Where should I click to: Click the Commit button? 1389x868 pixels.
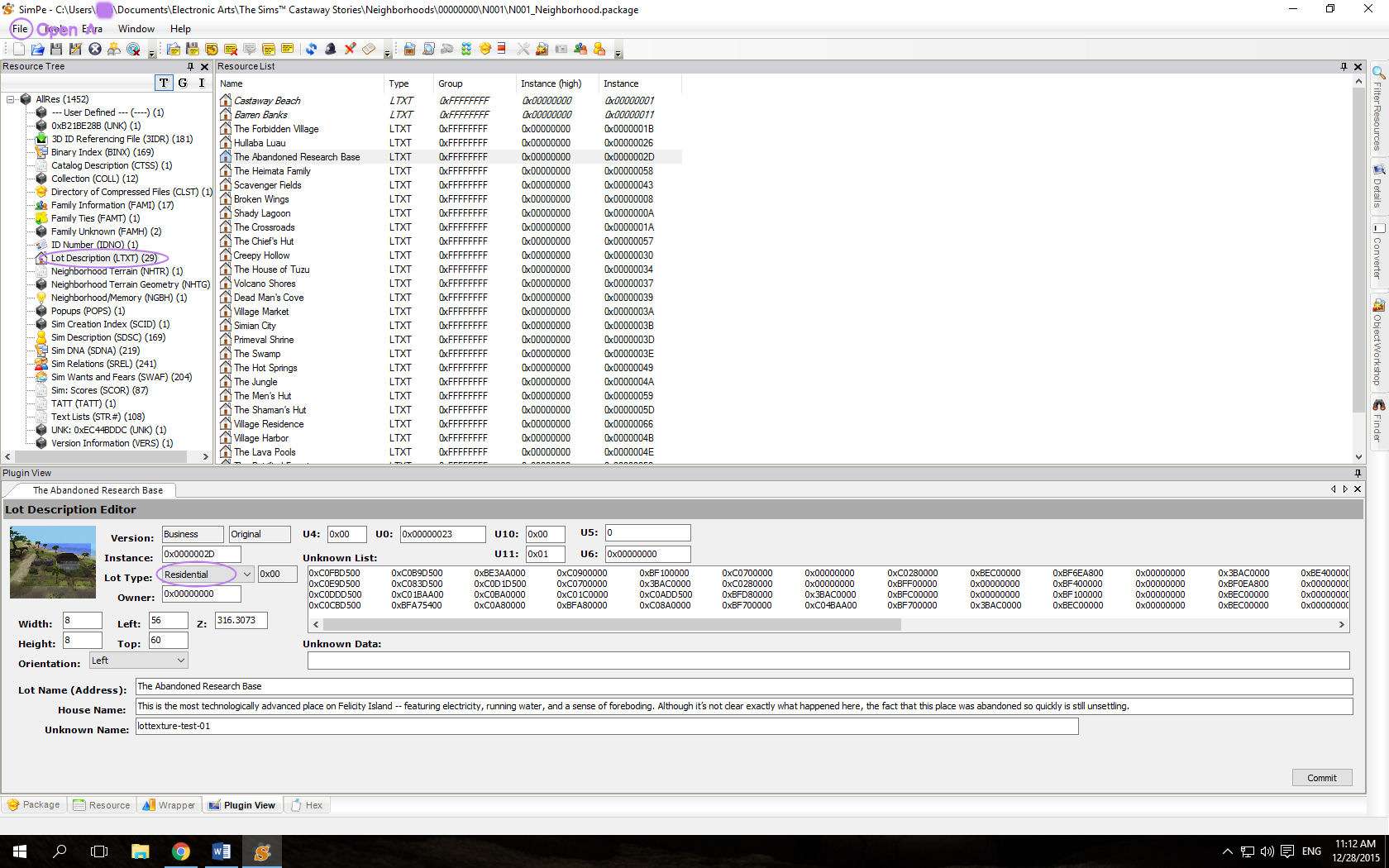point(1322,778)
